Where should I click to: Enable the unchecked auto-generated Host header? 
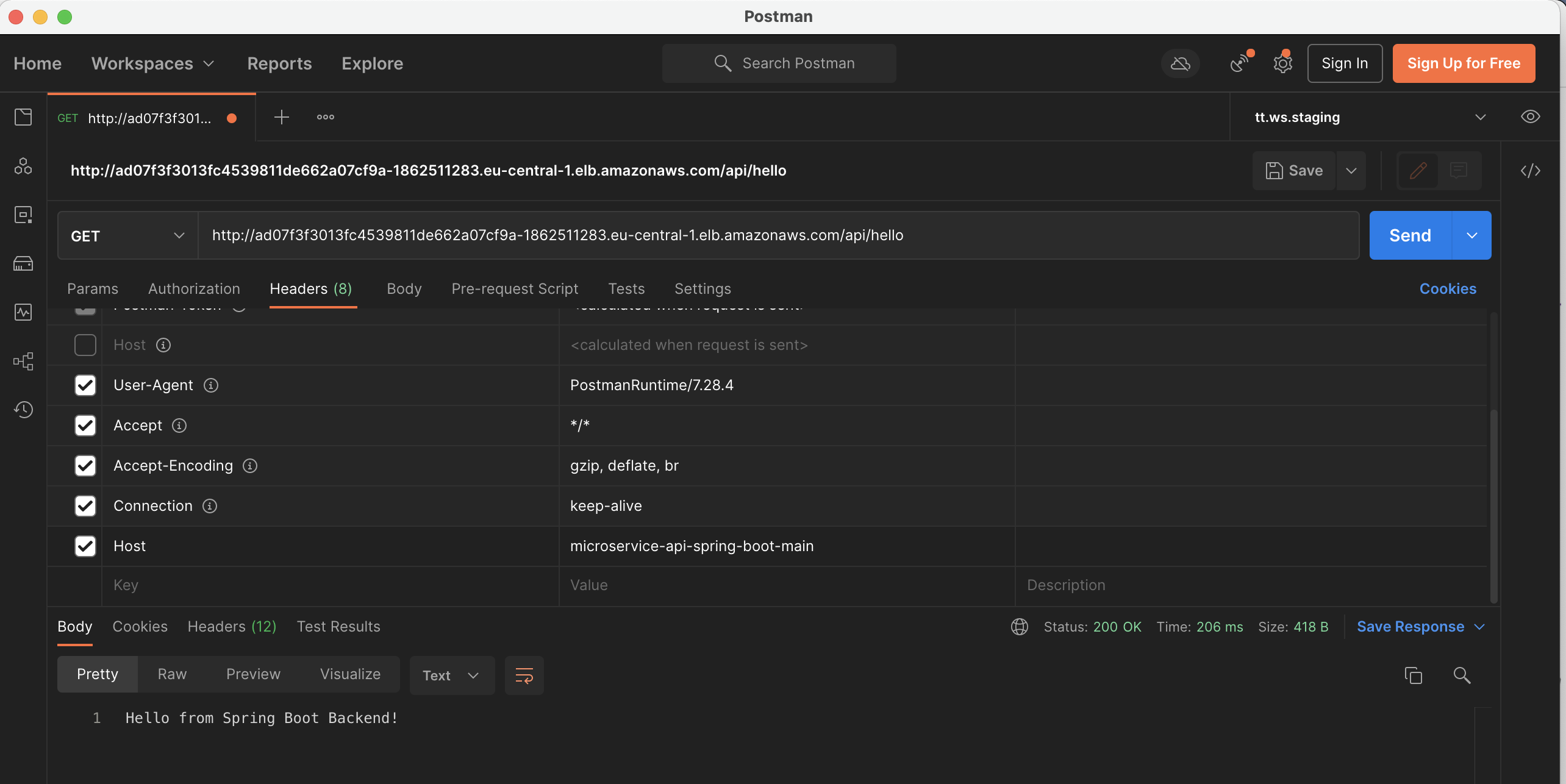coord(85,345)
